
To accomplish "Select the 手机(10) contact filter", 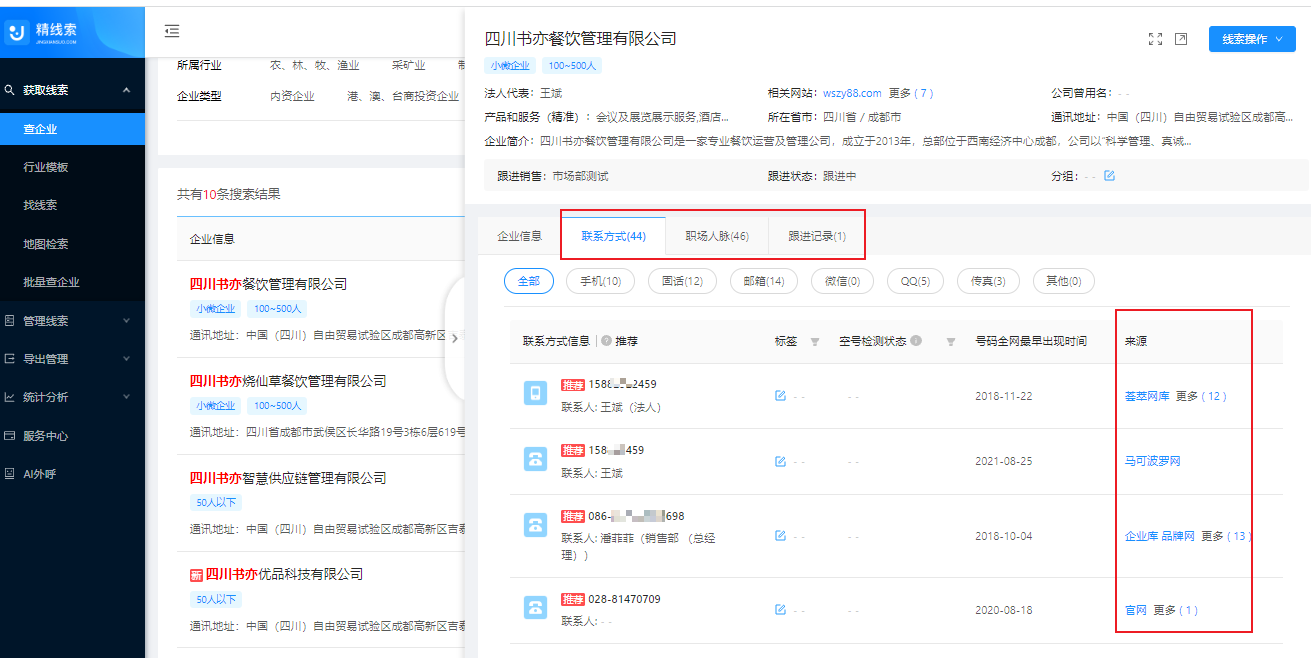I will point(602,281).
